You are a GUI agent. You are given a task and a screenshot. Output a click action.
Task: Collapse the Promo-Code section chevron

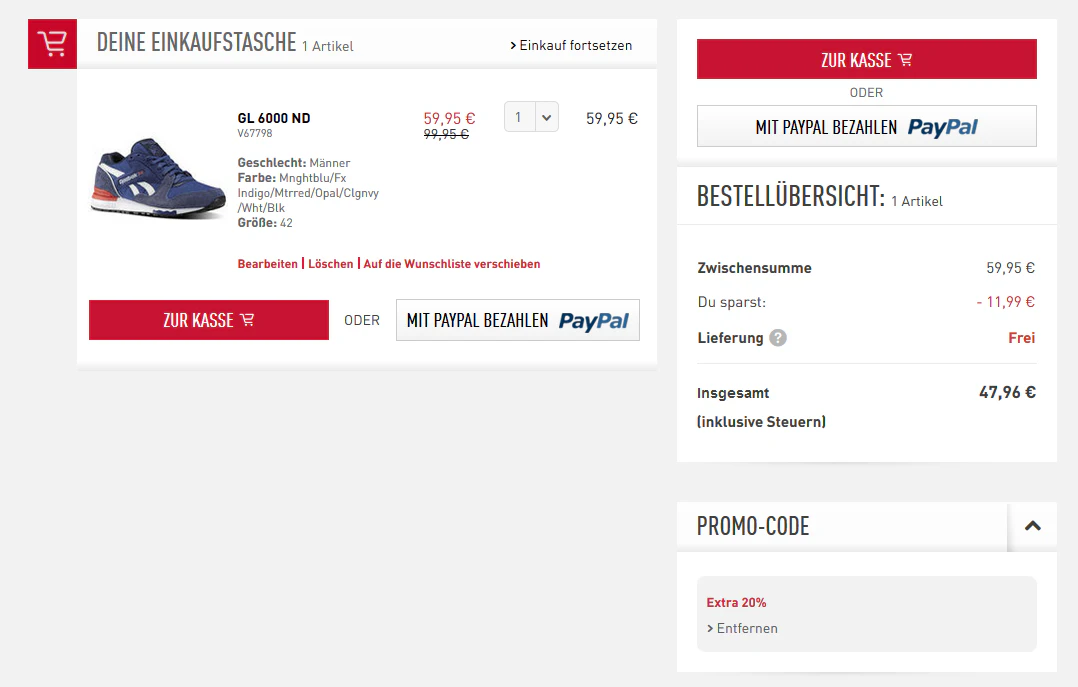(1033, 526)
